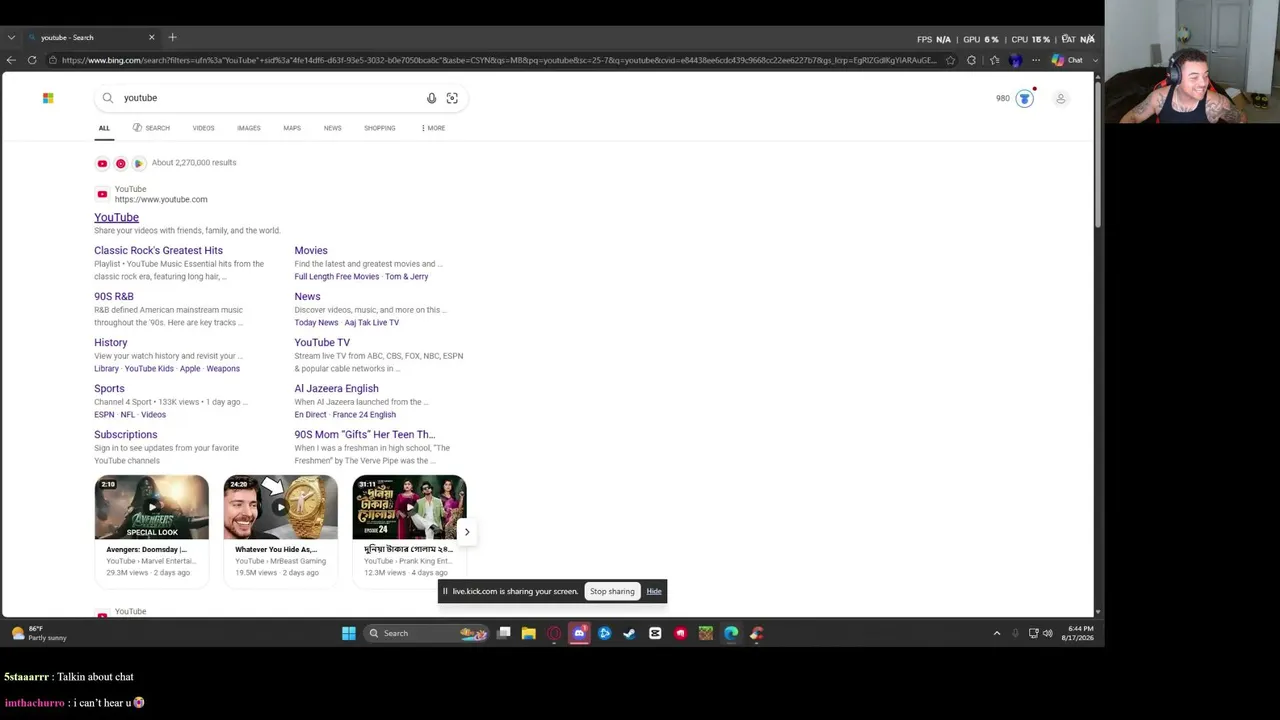1280x720 pixels.
Task: Play the Episode 24 video thumbnail
Action: click(x=409, y=508)
